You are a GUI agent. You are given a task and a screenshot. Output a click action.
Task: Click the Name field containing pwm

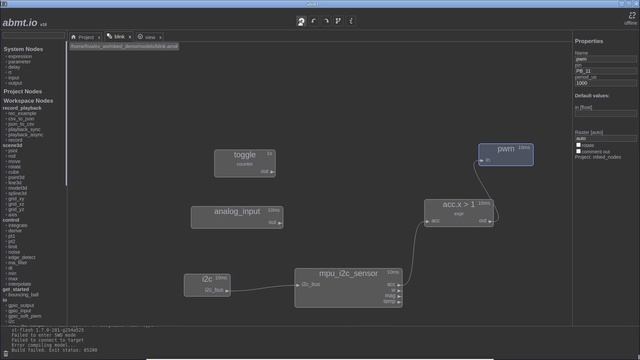(x=605, y=59)
